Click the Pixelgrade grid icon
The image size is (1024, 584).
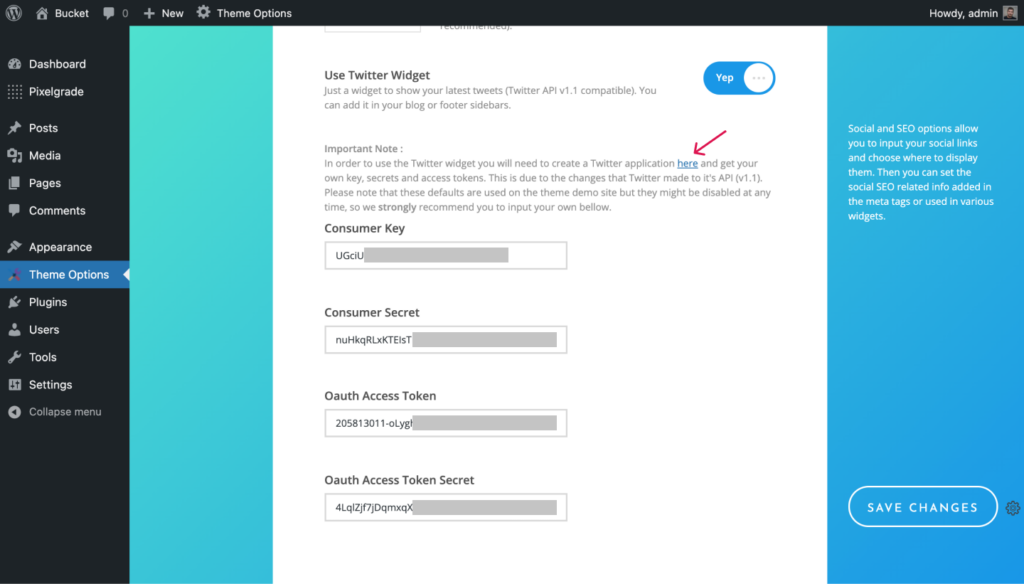coord(14,91)
